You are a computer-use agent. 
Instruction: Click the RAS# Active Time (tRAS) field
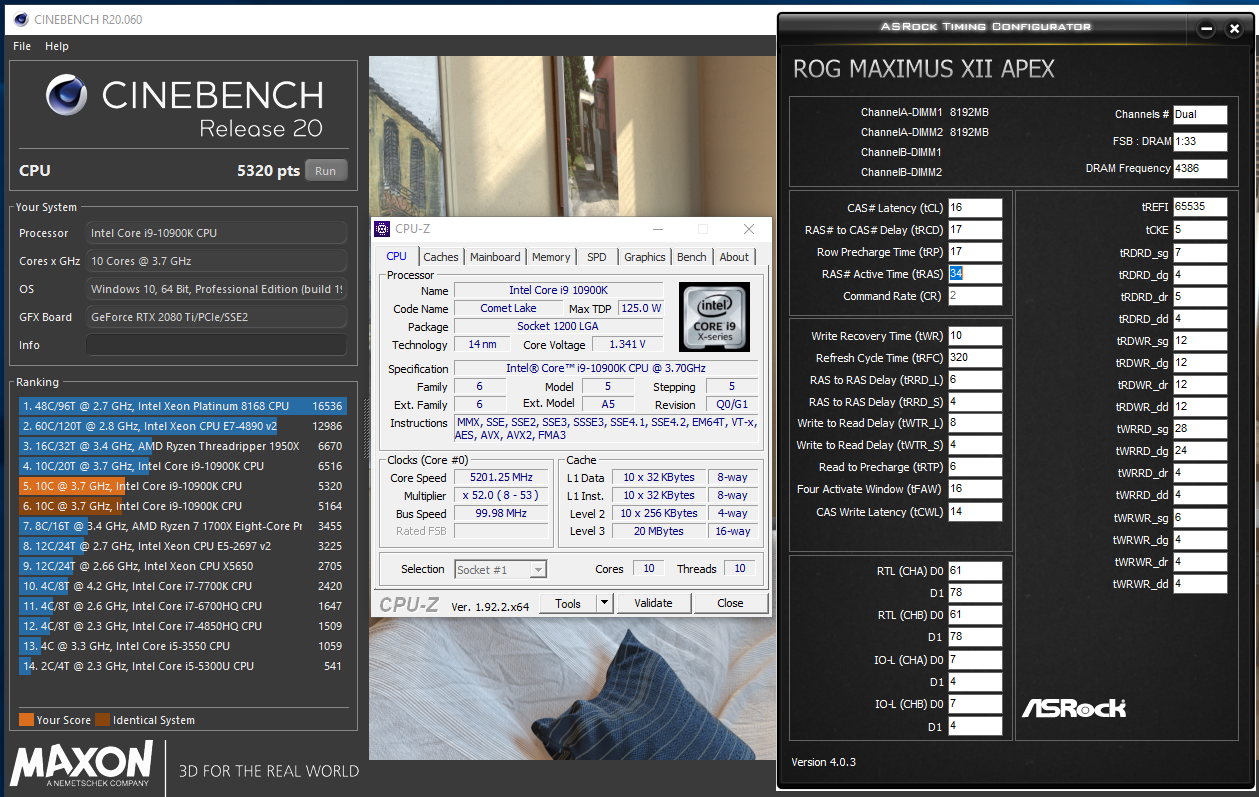[x=975, y=274]
